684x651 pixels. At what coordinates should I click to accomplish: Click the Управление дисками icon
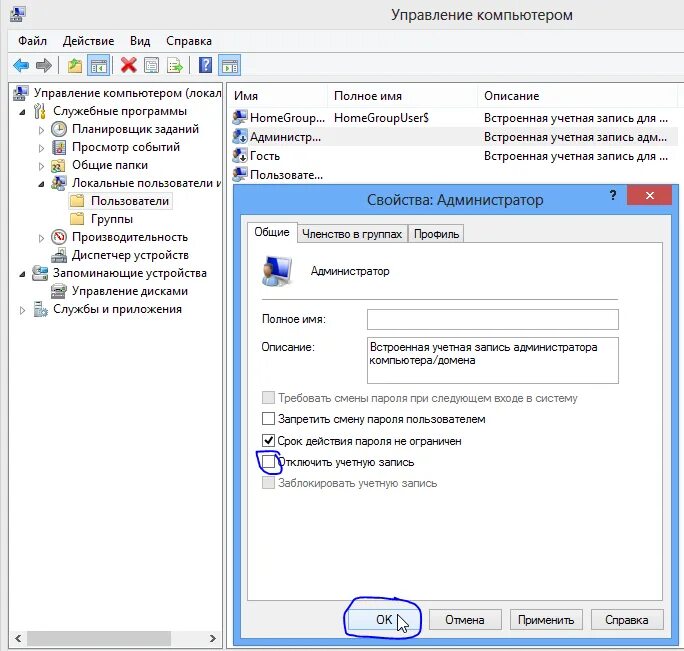(59, 291)
